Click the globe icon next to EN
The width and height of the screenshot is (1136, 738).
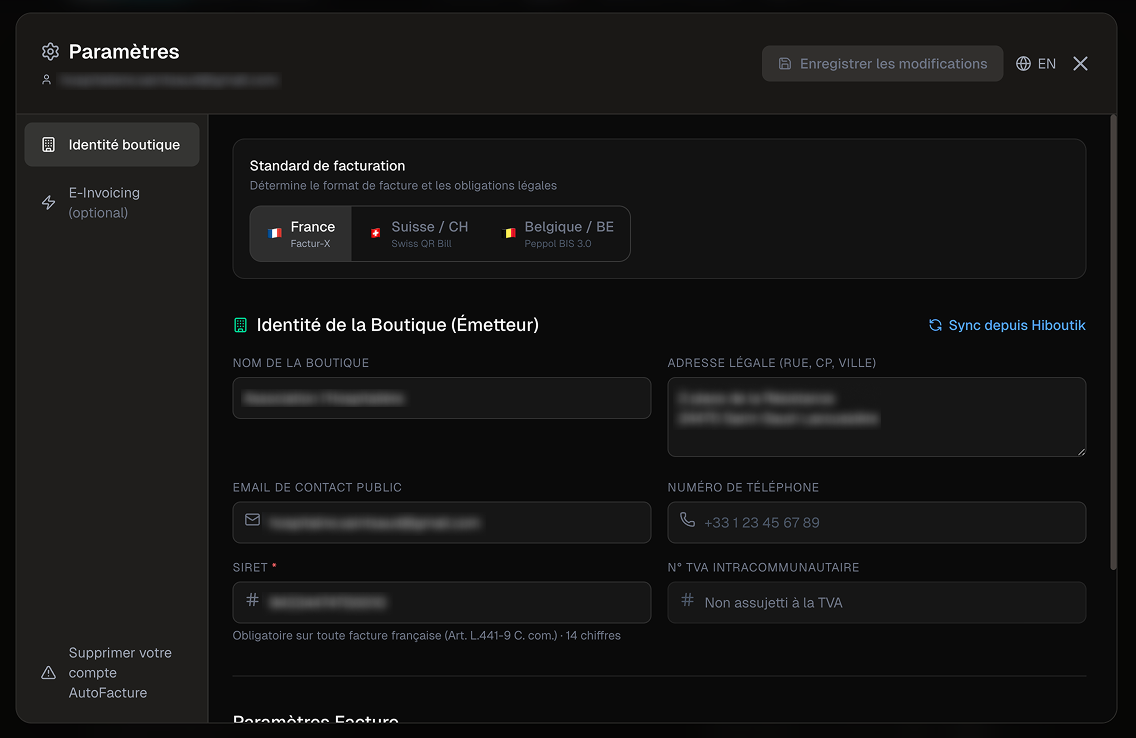[x=1023, y=63]
